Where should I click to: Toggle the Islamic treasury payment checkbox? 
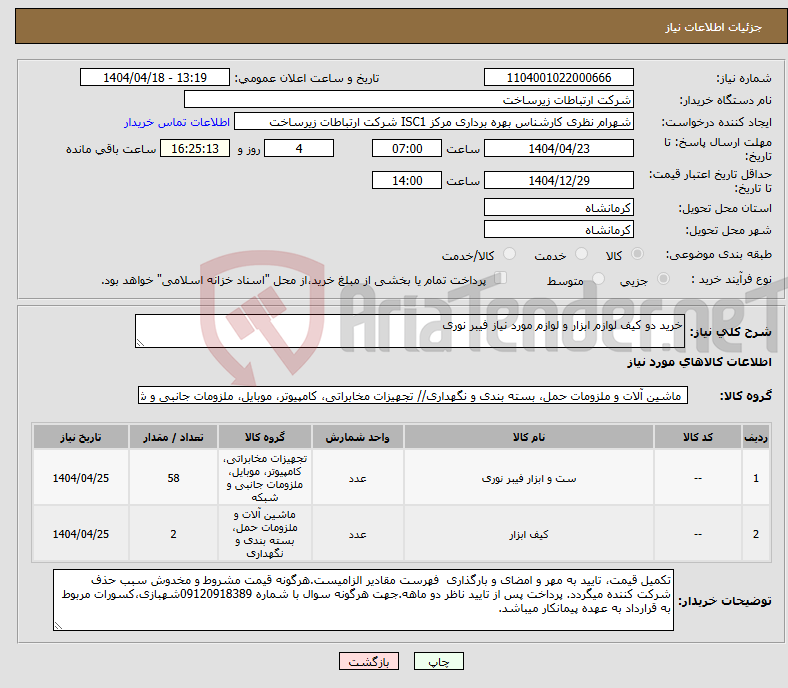click(x=501, y=278)
